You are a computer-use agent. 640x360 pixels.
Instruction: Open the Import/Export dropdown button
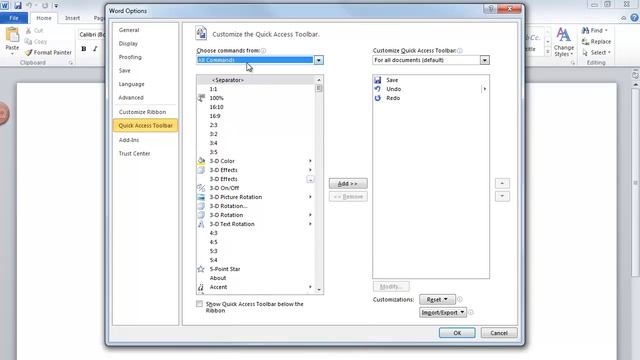click(442, 312)
